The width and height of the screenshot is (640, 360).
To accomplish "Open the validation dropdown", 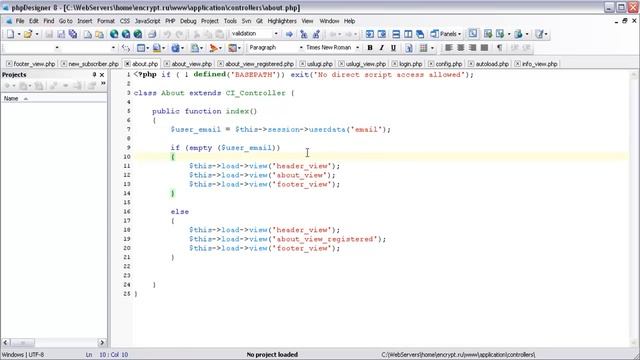I will point(276,34).
